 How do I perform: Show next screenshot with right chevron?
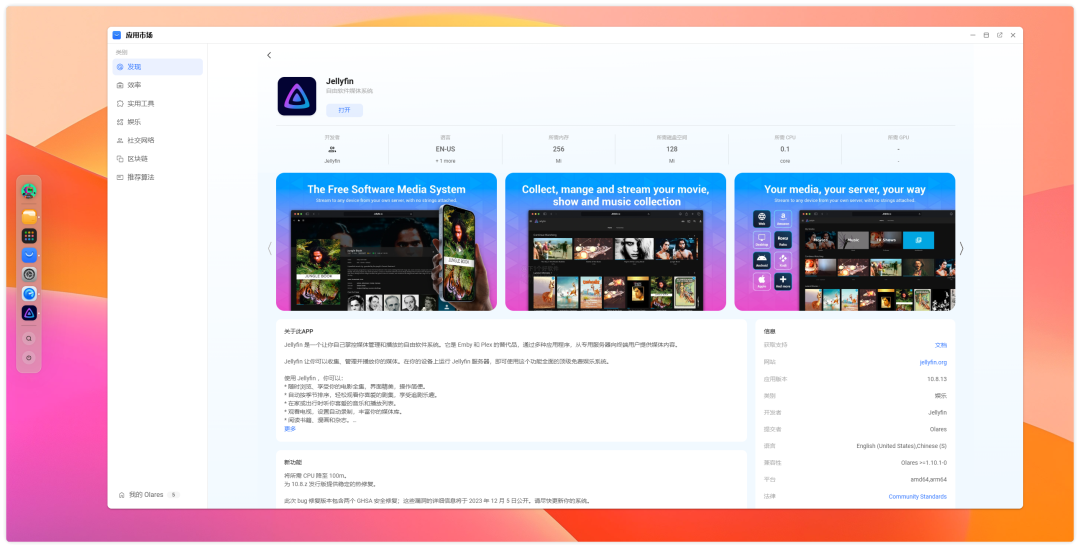coord(961,248)
